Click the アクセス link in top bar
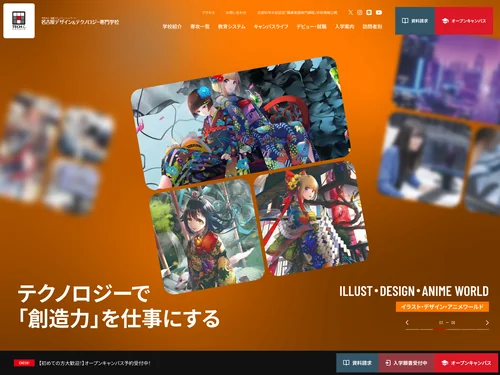The height and width of the screenshot is (375, 500). click(209, 13)
